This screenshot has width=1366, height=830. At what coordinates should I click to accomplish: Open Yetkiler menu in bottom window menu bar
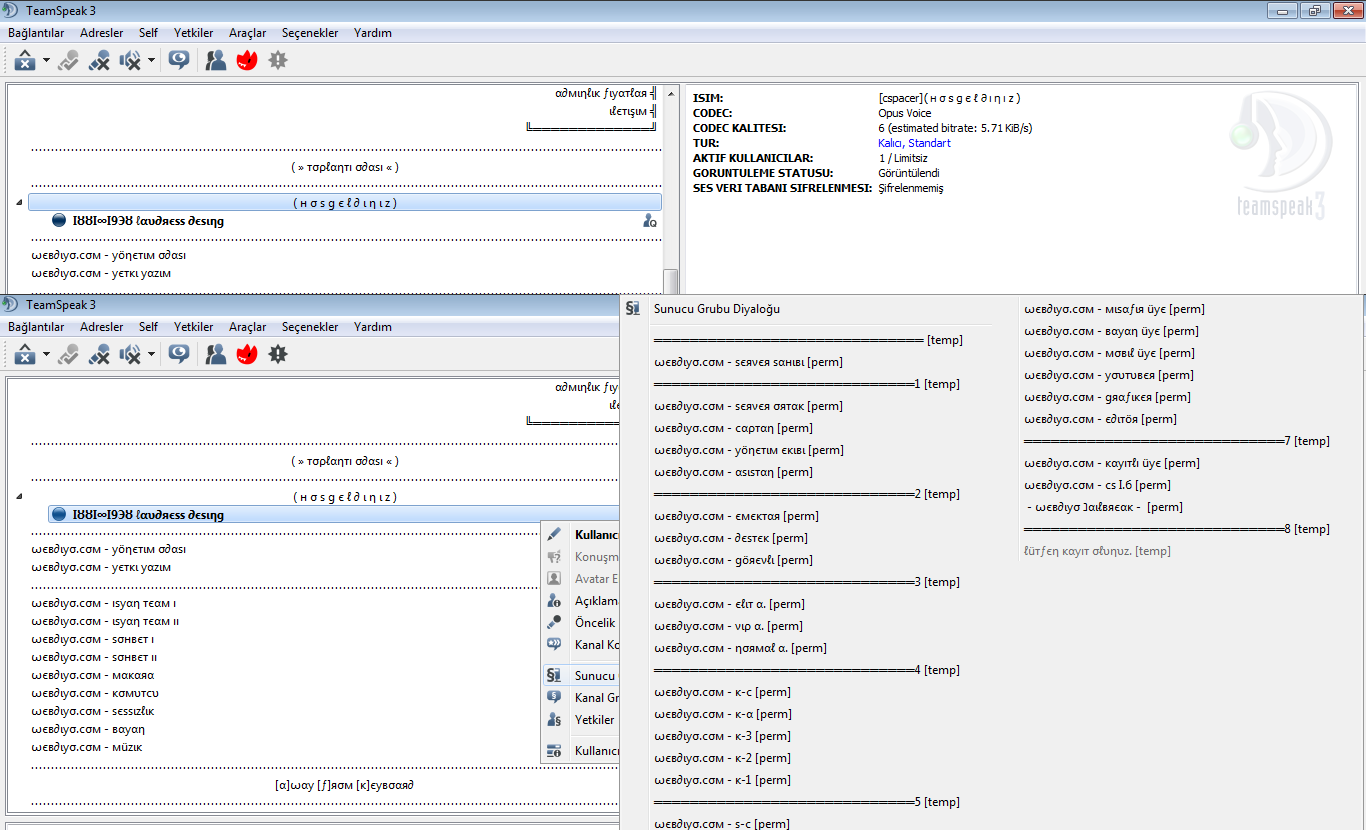point(194,327)
